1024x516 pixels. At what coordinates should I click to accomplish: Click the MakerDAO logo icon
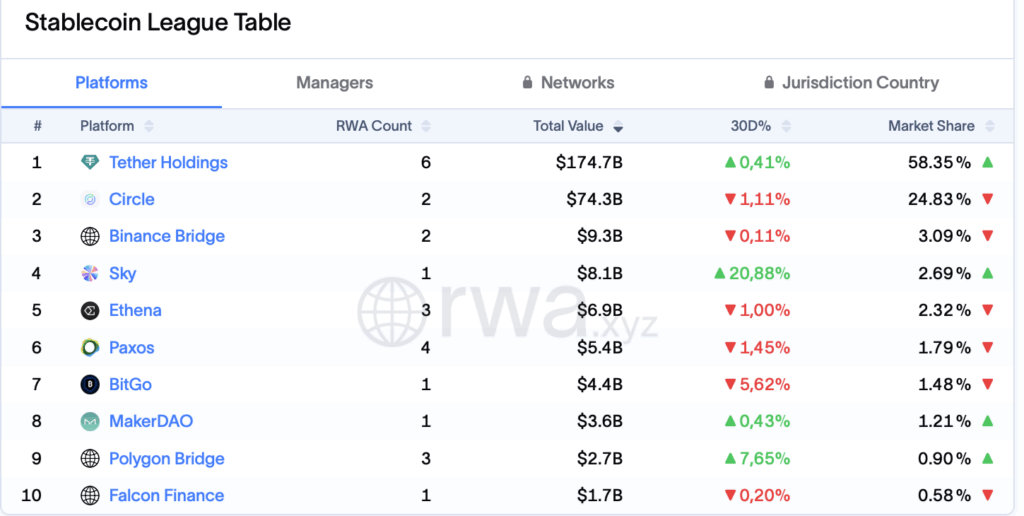(x=90, y=421)
